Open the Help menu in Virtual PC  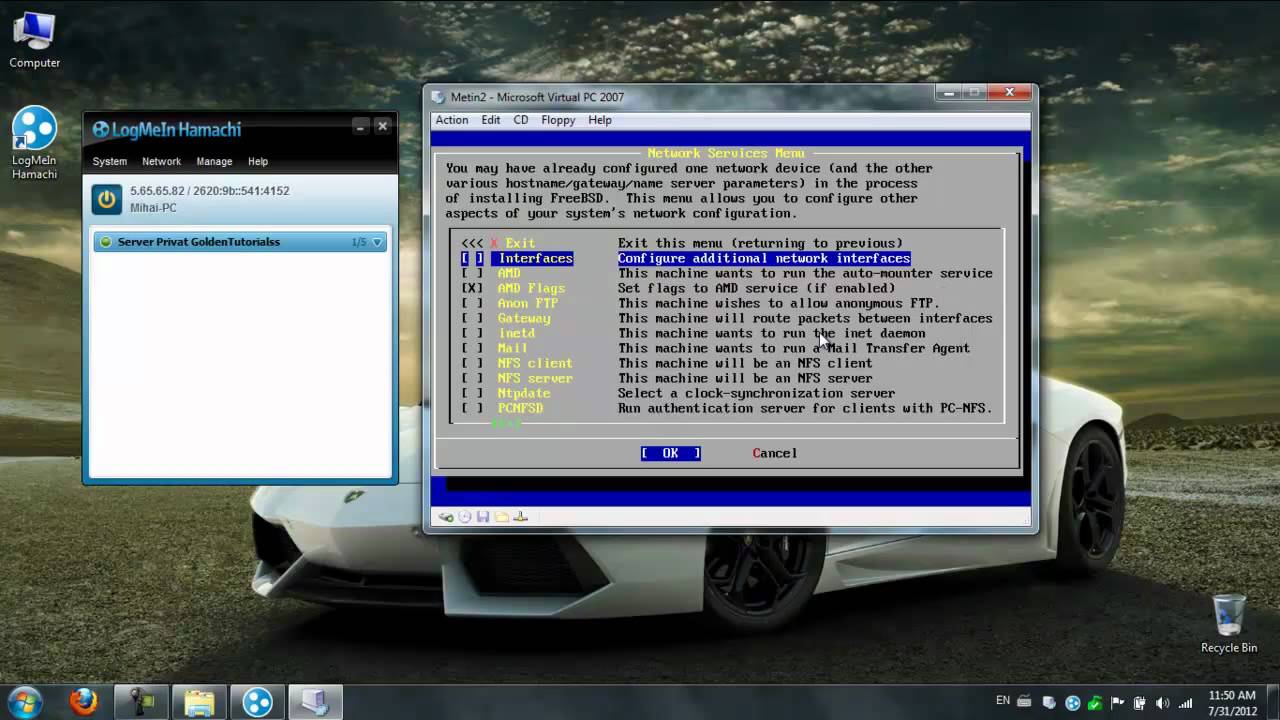(x=600, y=120)
